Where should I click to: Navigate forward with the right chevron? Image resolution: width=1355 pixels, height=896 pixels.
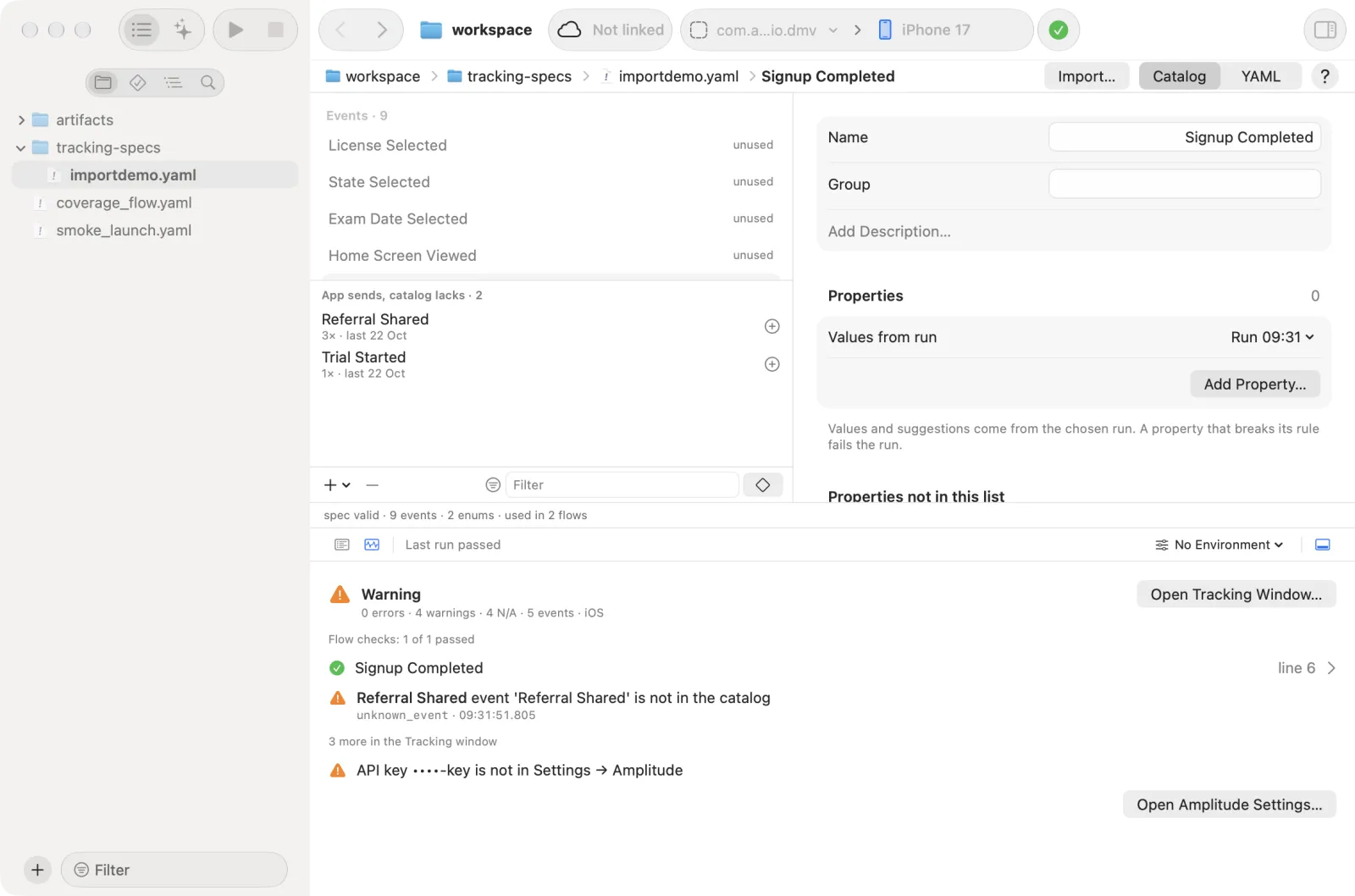[382, 30]
